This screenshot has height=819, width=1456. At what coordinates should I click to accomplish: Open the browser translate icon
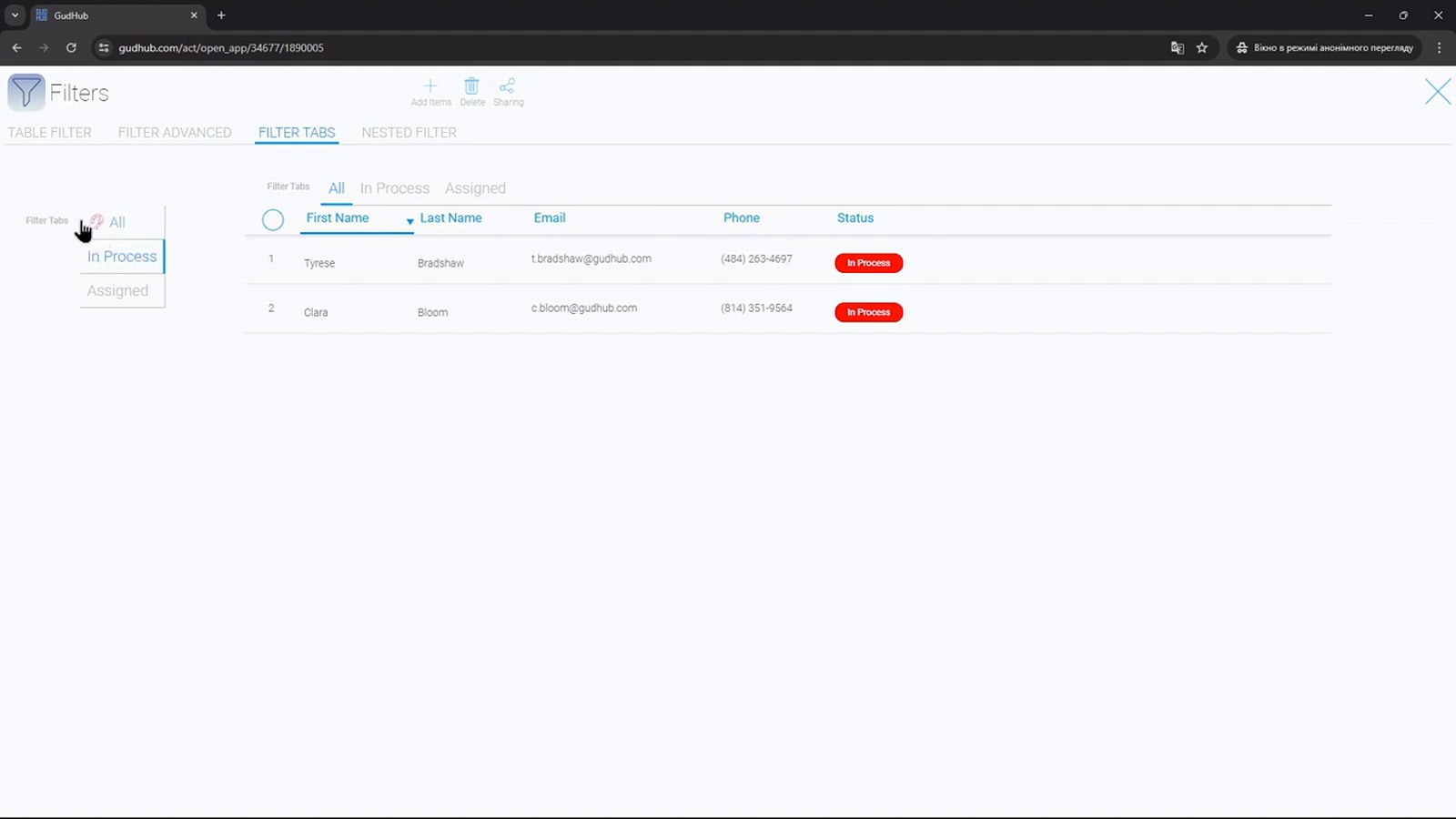click(1177, 47)
